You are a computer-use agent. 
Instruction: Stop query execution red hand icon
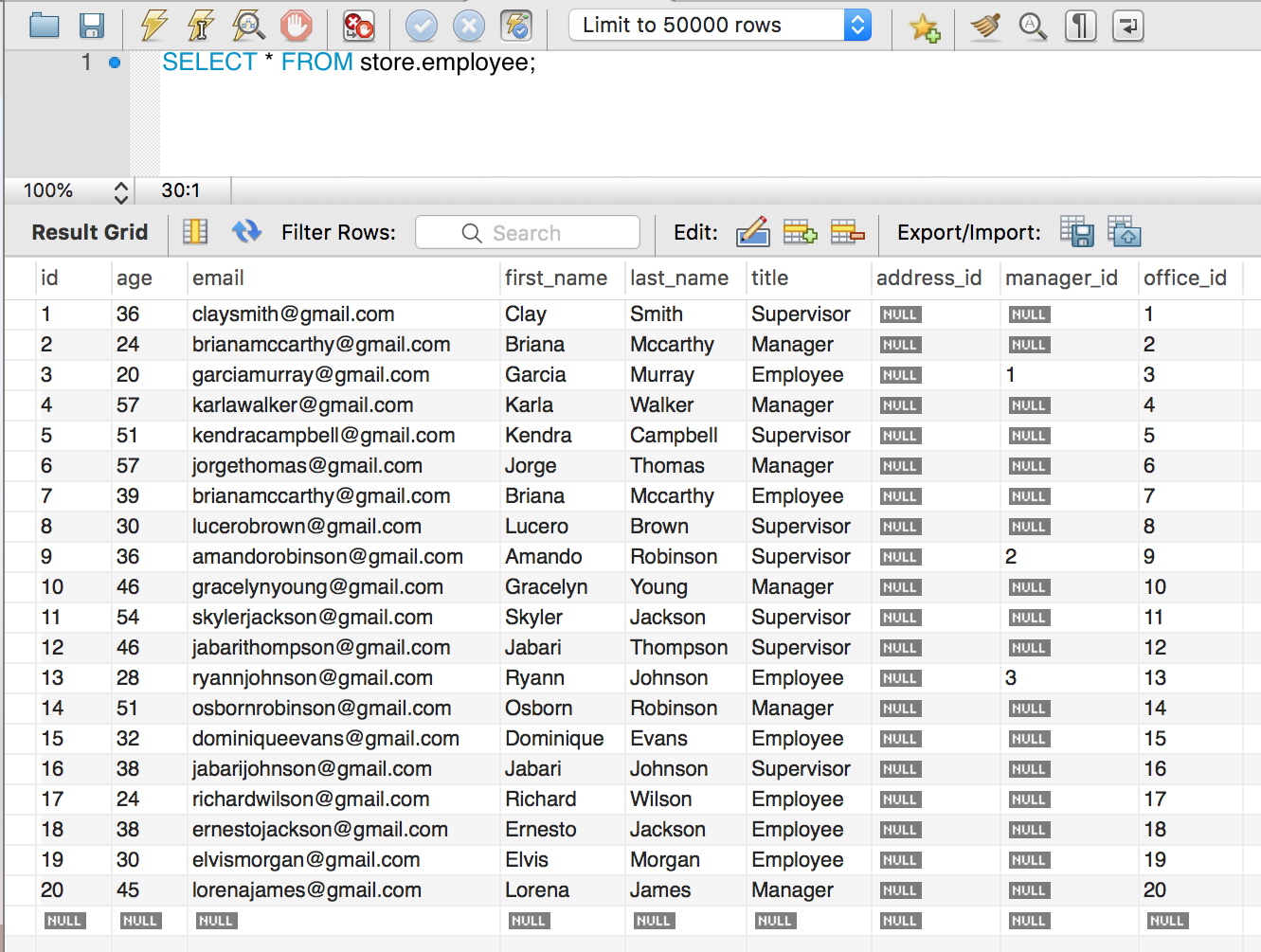tap(297, 26)
